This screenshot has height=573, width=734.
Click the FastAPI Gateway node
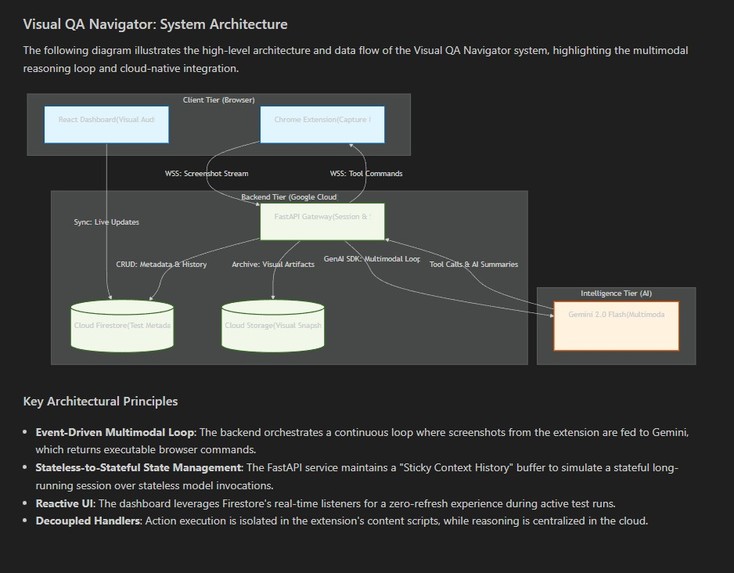pyautogui.click(x=323, y=221)
